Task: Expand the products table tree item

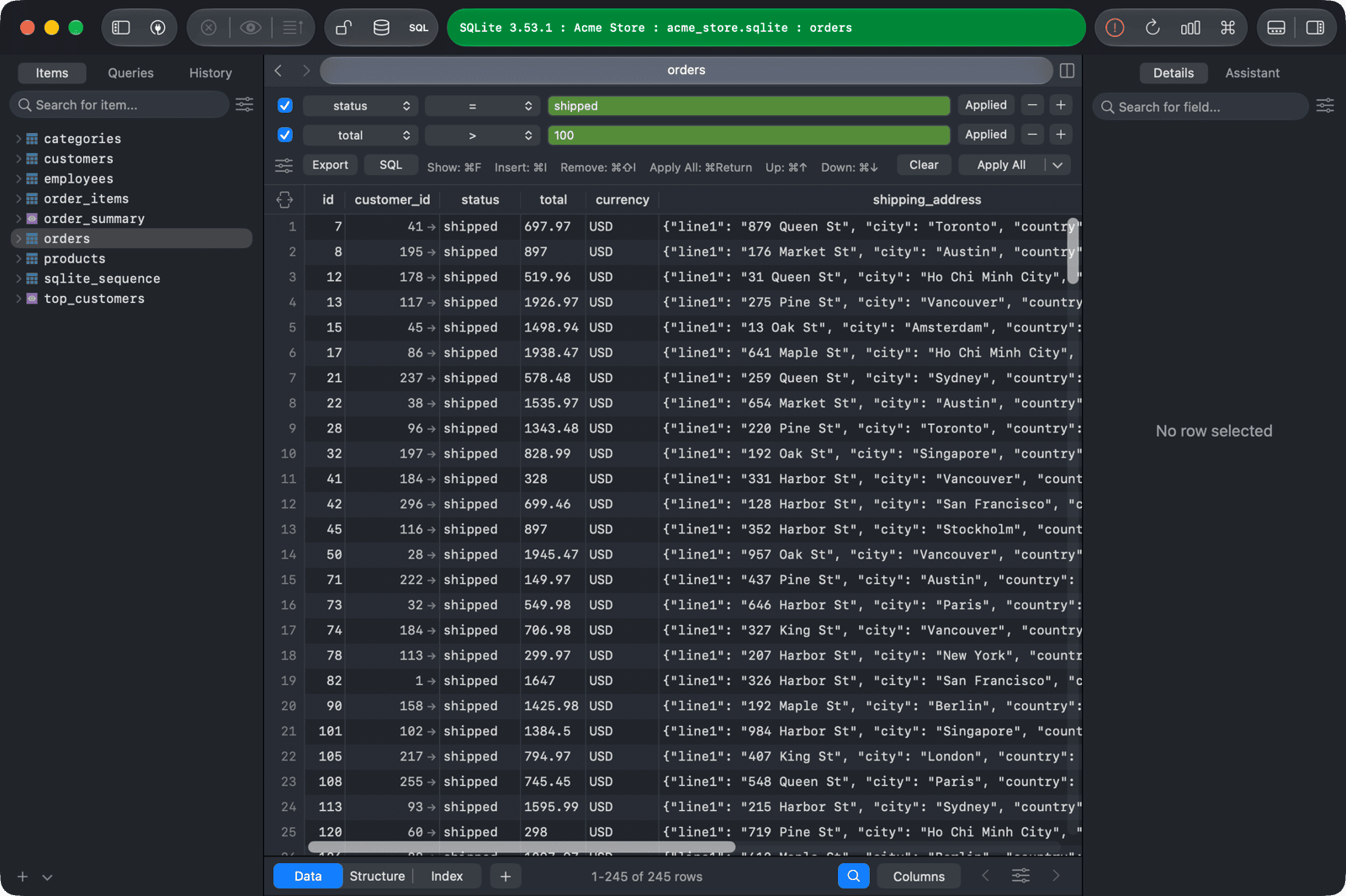Action: pos(19,258)
